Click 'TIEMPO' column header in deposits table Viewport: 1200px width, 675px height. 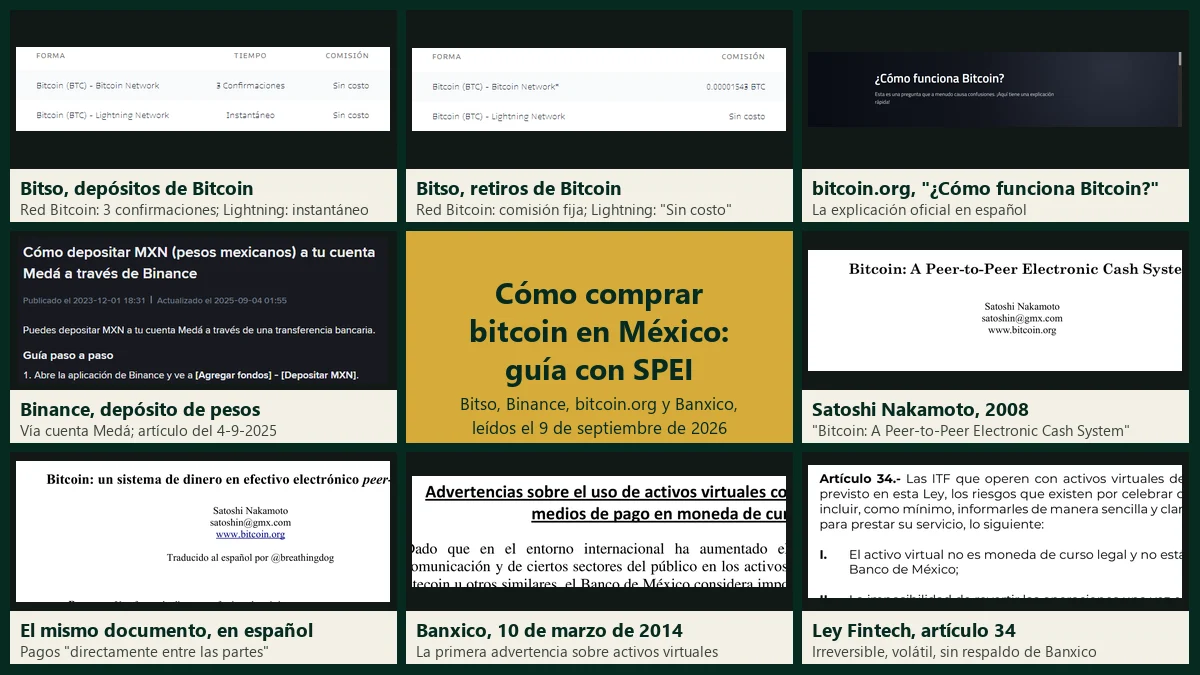pos(250,56)
